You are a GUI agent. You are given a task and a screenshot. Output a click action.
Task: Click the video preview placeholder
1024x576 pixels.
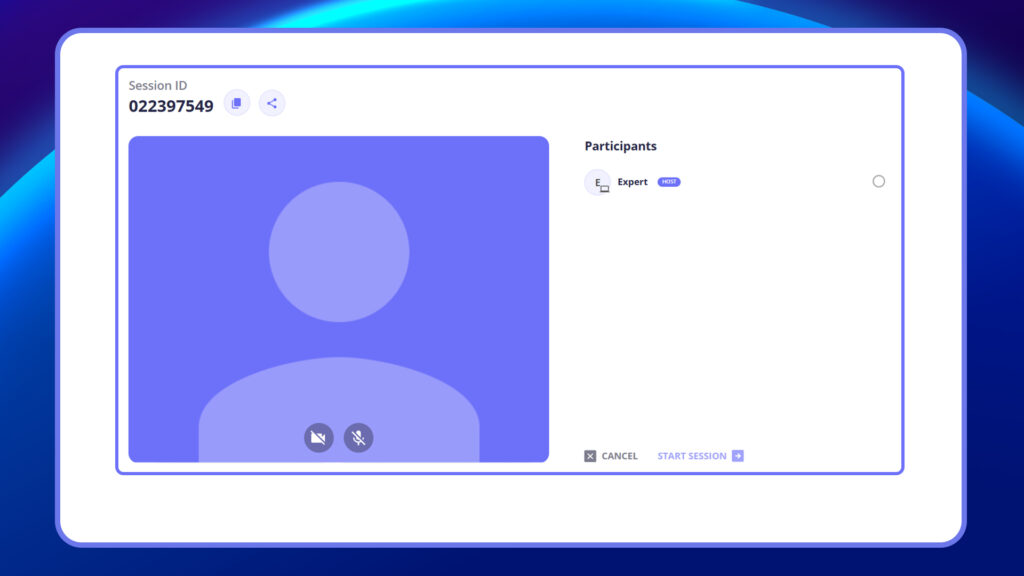pyautogui.click(x=338, y=299)
